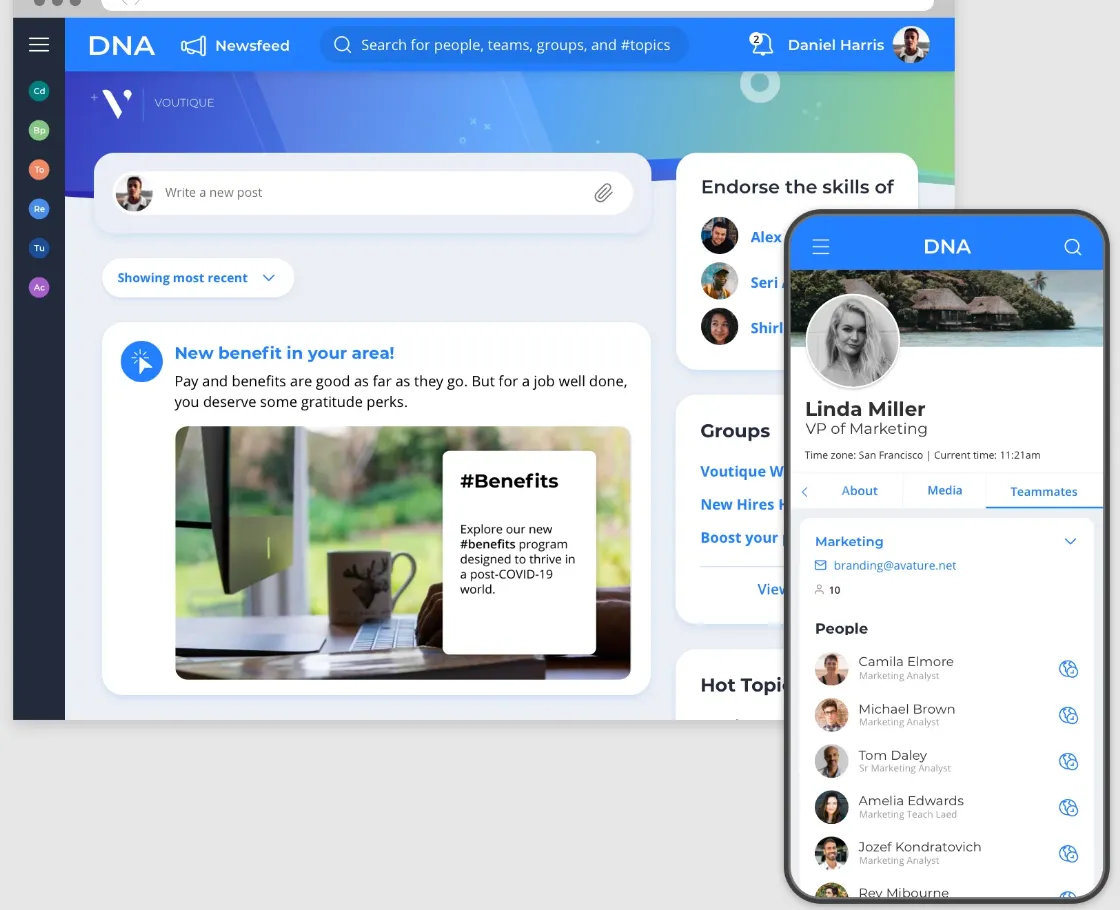Open the Re sidebar badge
This screenshot has height=910, width=1120.
point(39,209)
